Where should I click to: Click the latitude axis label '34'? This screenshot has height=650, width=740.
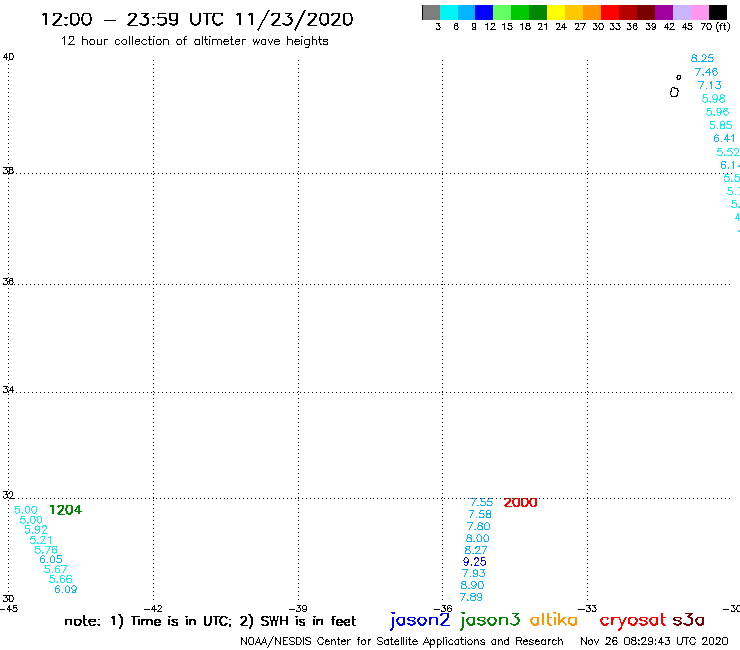pos(8,390)
